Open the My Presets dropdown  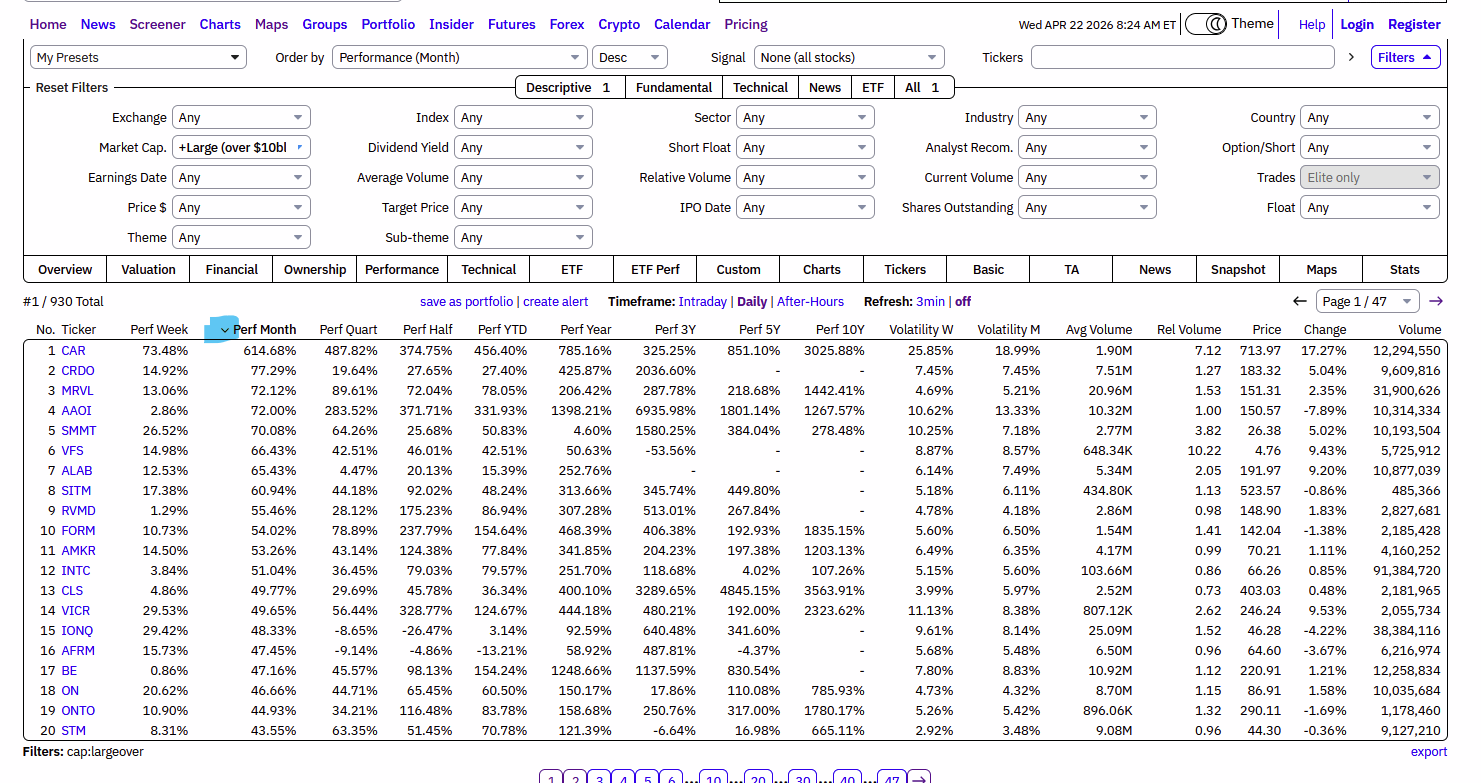[138, 57]
